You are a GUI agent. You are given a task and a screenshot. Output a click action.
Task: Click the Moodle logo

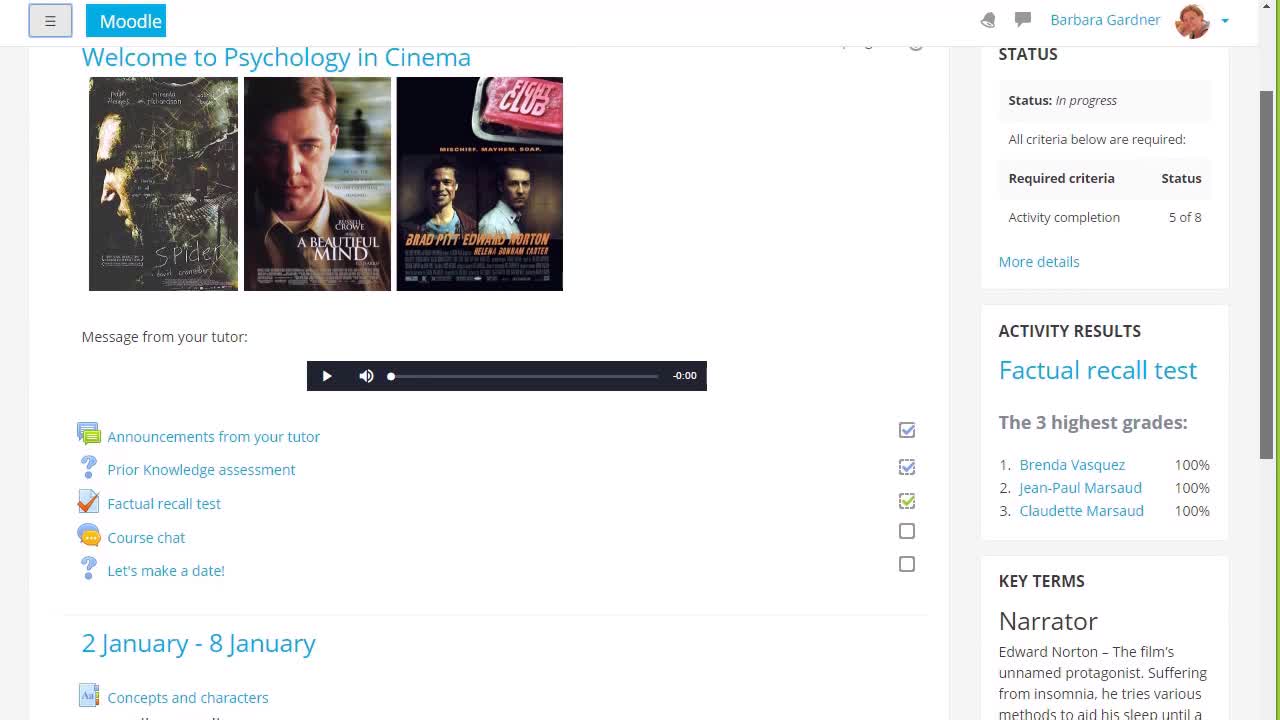tap(126, 20)
